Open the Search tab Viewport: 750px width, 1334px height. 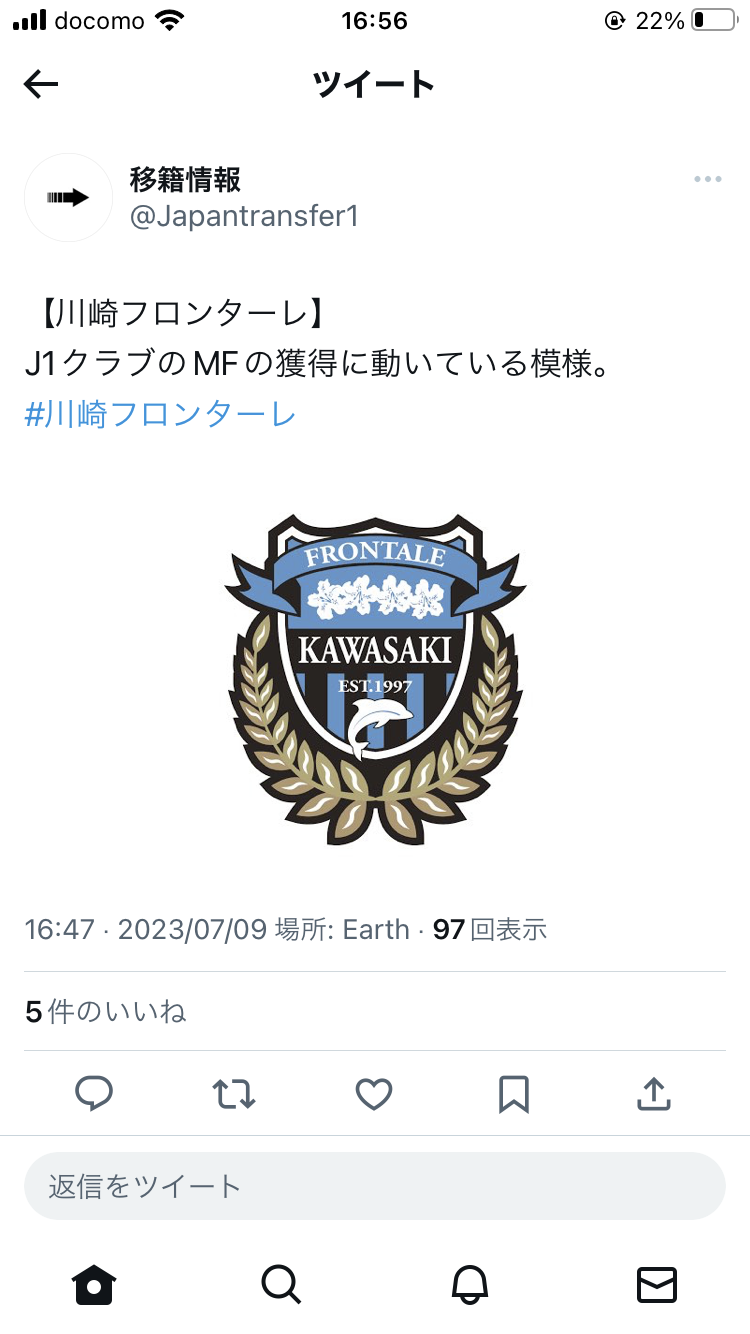281,1284
